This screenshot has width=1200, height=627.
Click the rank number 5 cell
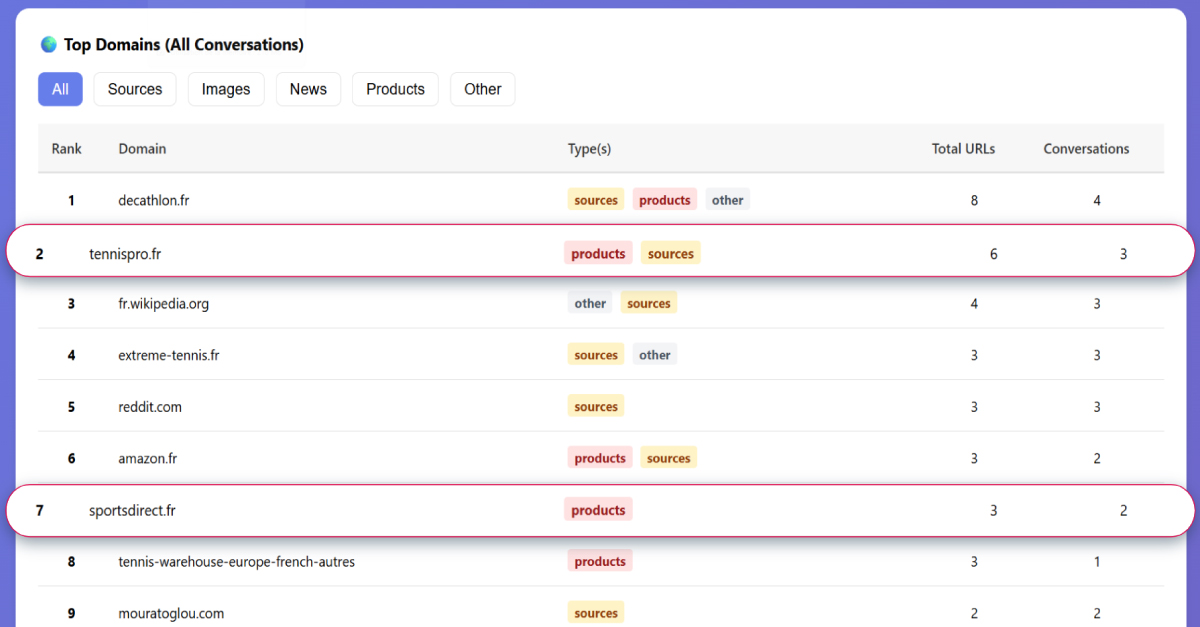(71, 407)
